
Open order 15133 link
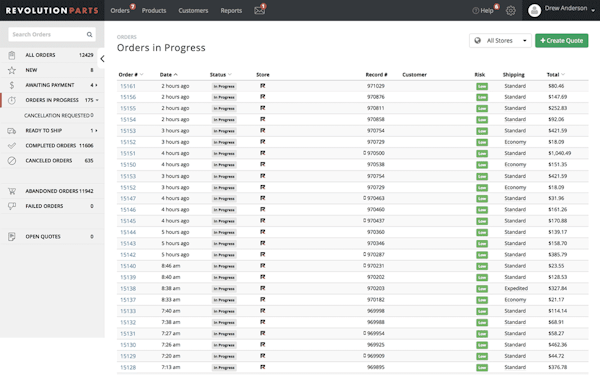pos(128,311)
